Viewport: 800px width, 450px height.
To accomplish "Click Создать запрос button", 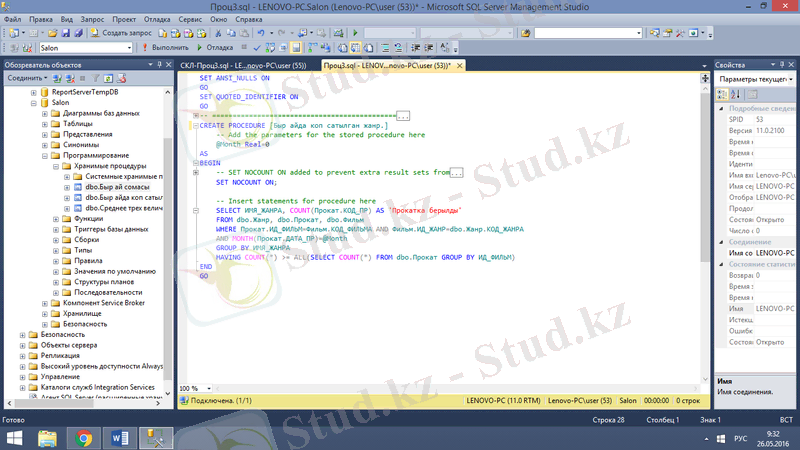I will [121, 33].
